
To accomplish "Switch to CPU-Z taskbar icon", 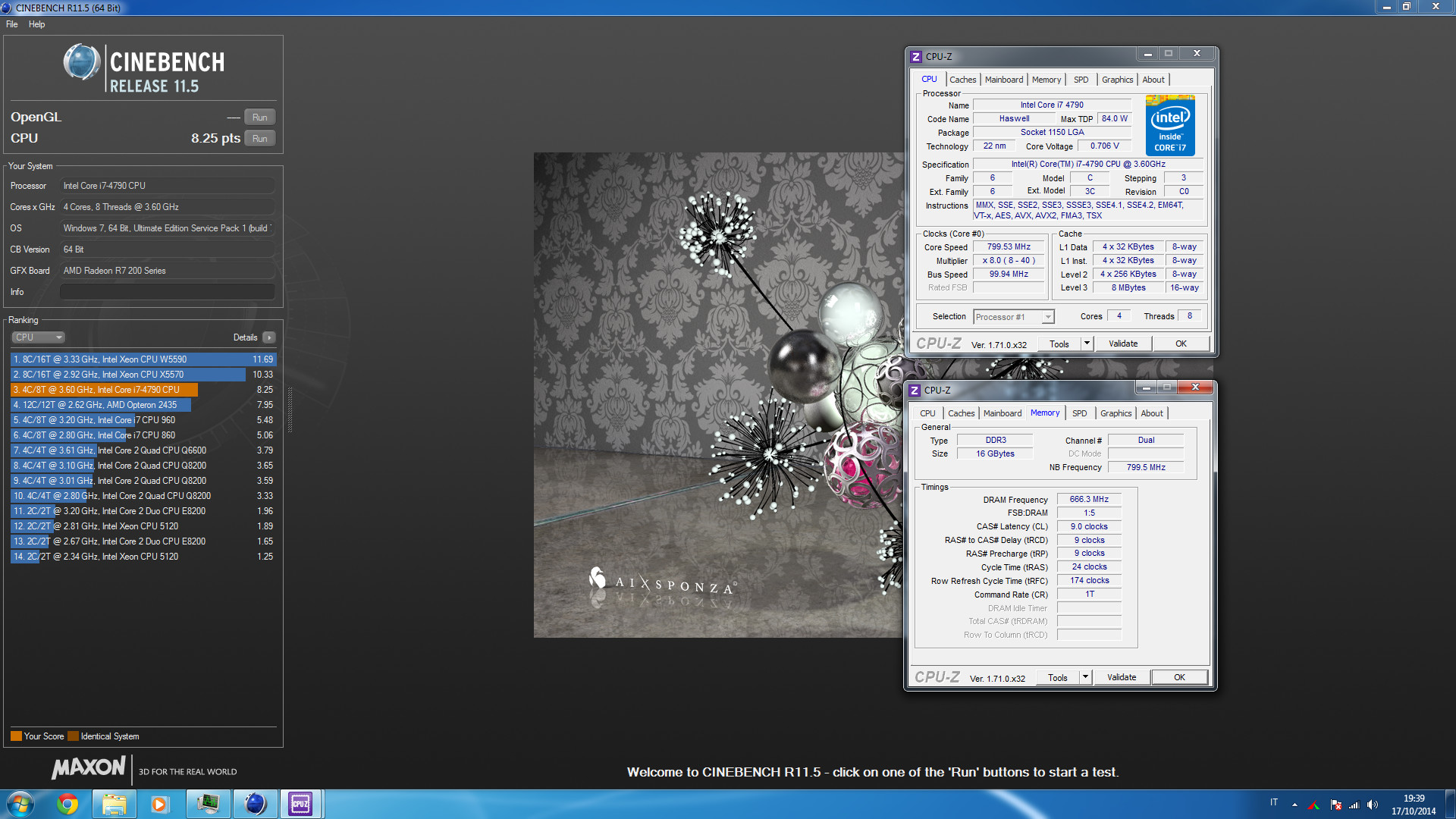I will tap(301, 804).
